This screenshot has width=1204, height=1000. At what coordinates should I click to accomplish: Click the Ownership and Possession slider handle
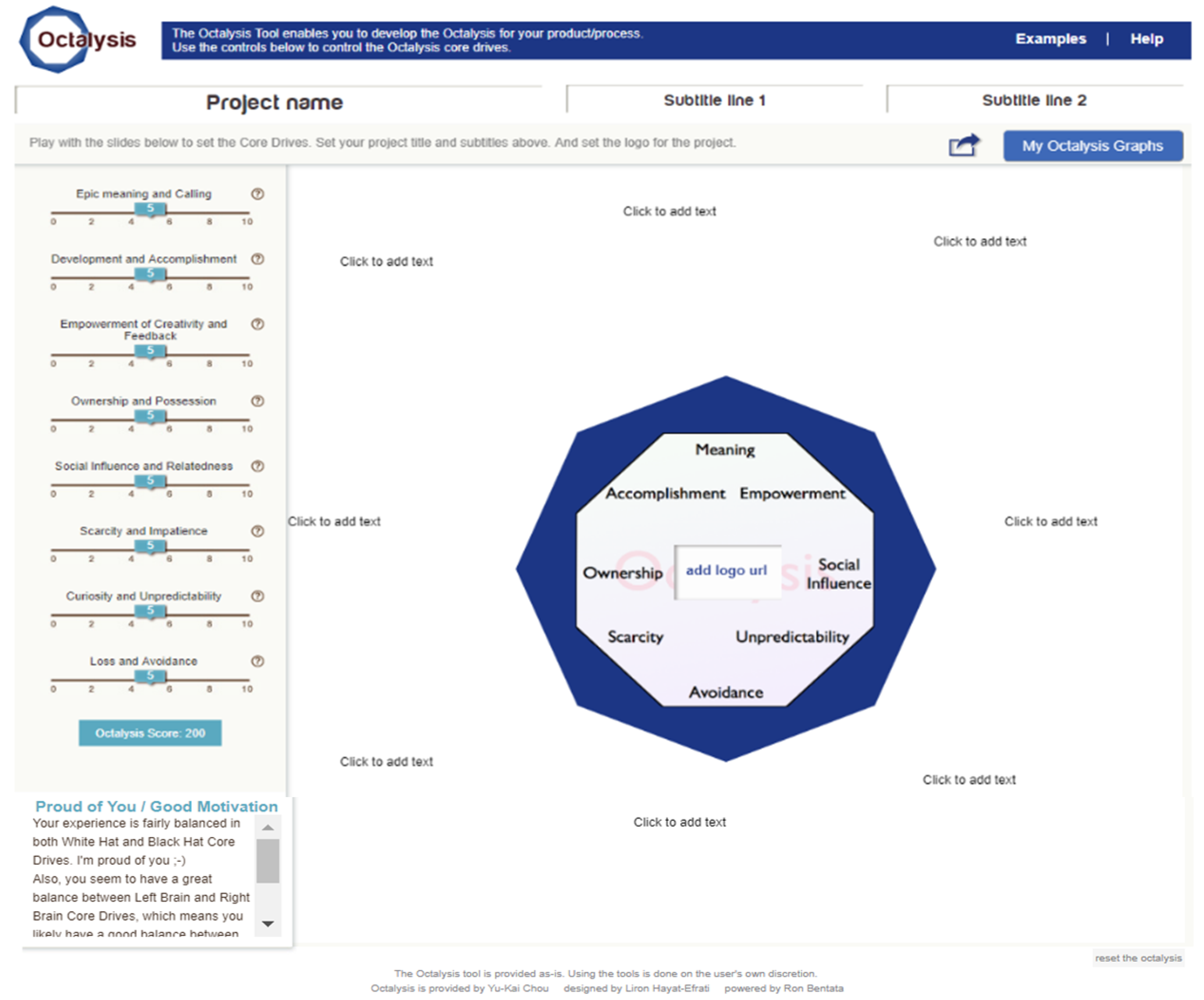pos(150,416)
